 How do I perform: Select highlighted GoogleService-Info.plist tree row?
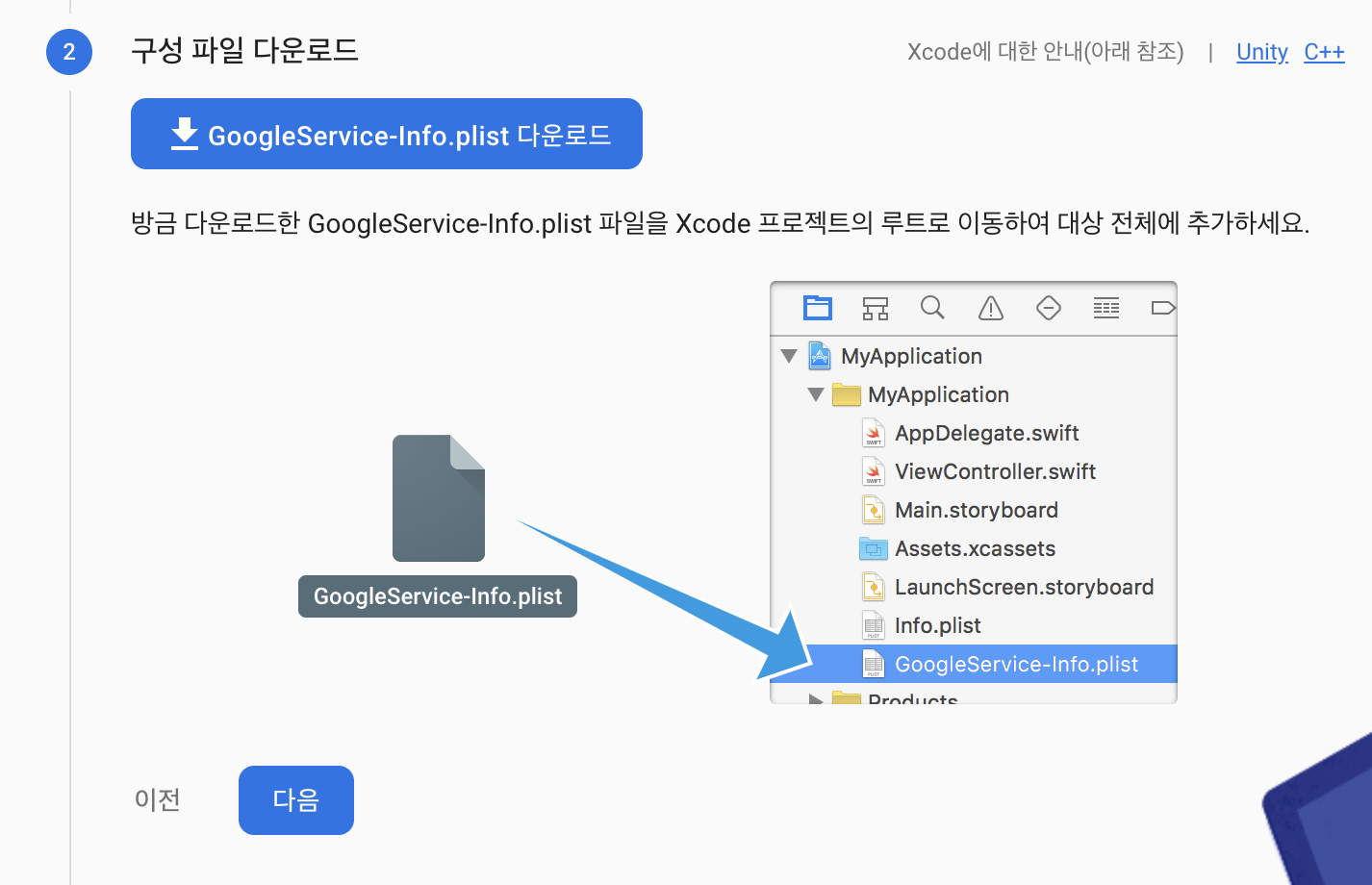pyautogui.click(x=974, y=664)
